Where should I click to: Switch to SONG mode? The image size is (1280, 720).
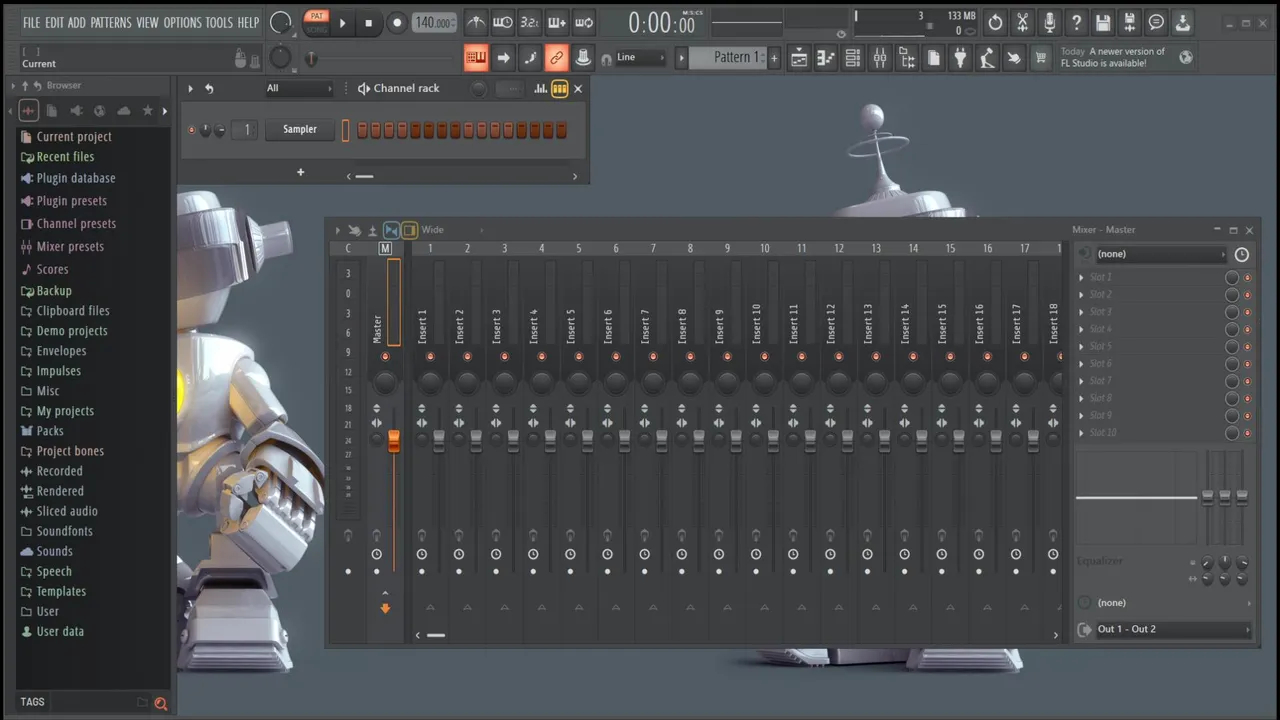pyautogui.click(x=317, y=28)
